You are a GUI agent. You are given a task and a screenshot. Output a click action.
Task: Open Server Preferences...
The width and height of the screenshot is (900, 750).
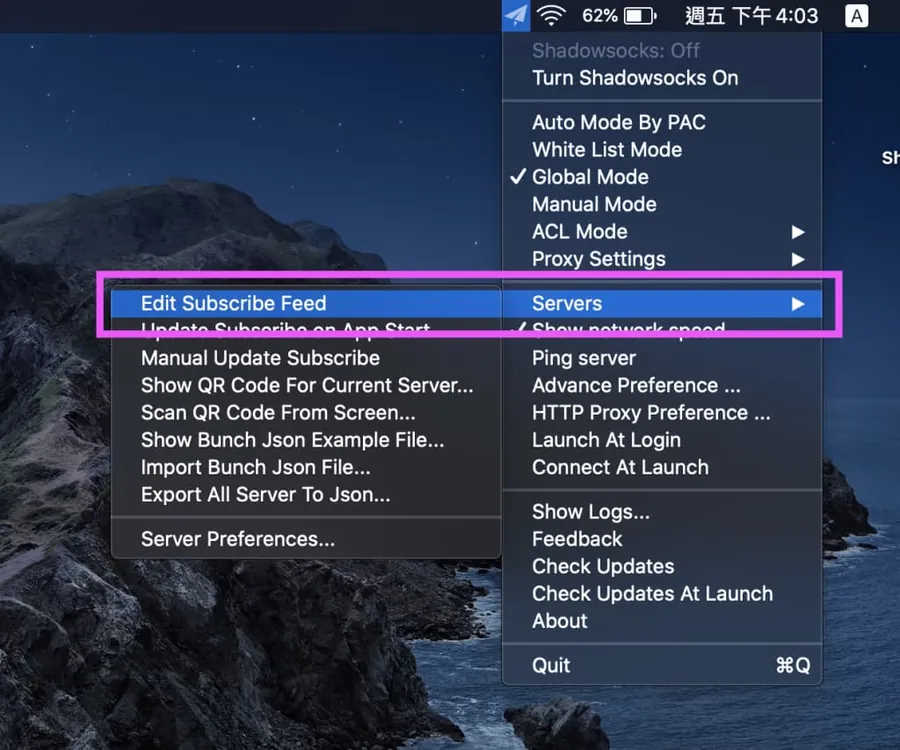(x=306, y=539)
